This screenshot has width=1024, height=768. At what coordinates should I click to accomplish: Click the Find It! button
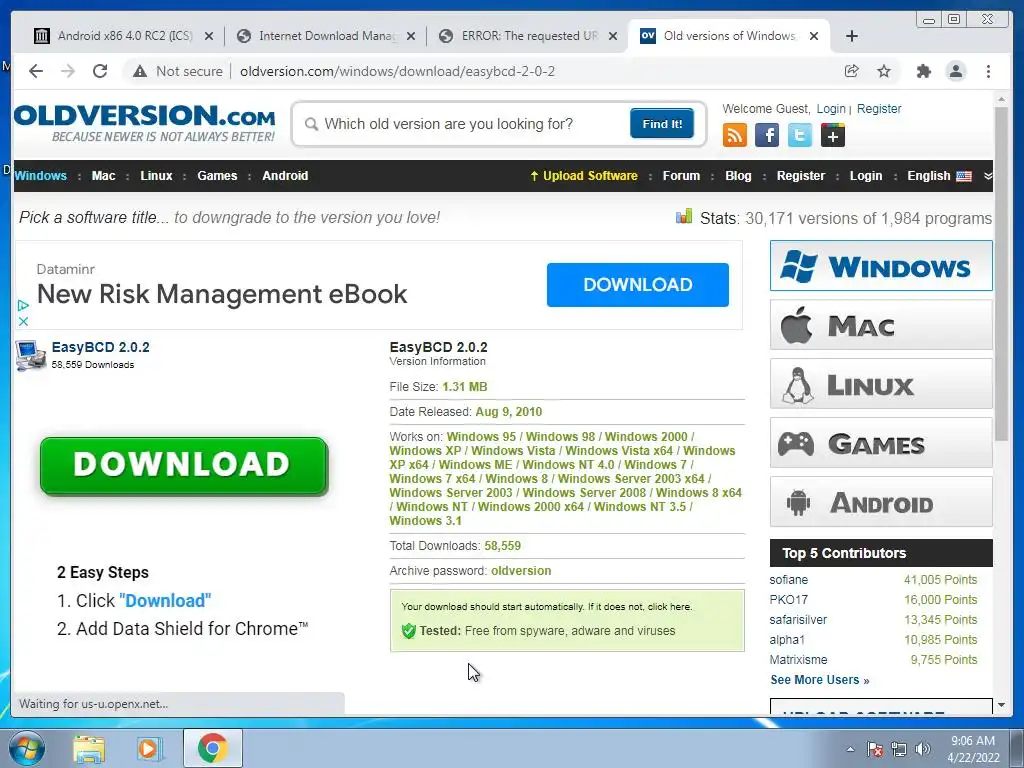pyautogui.click(x=662, y=123)
